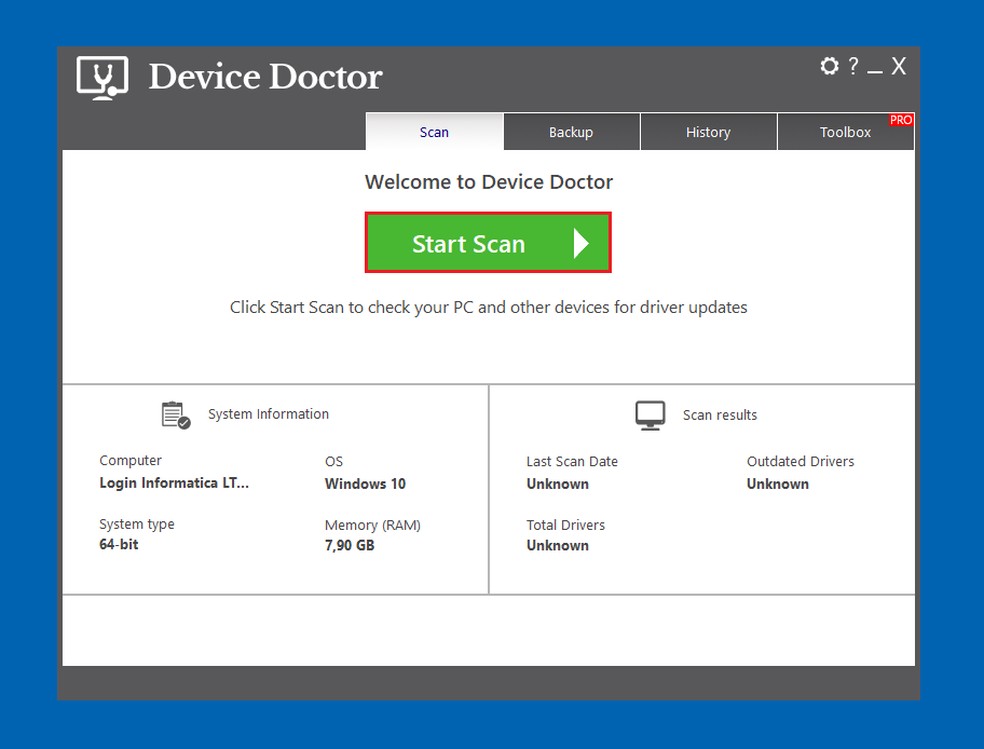Viewport: 984px width, 749px height.
Task: Click the red PRO badge on Toolbox
Action: (901, 120)
